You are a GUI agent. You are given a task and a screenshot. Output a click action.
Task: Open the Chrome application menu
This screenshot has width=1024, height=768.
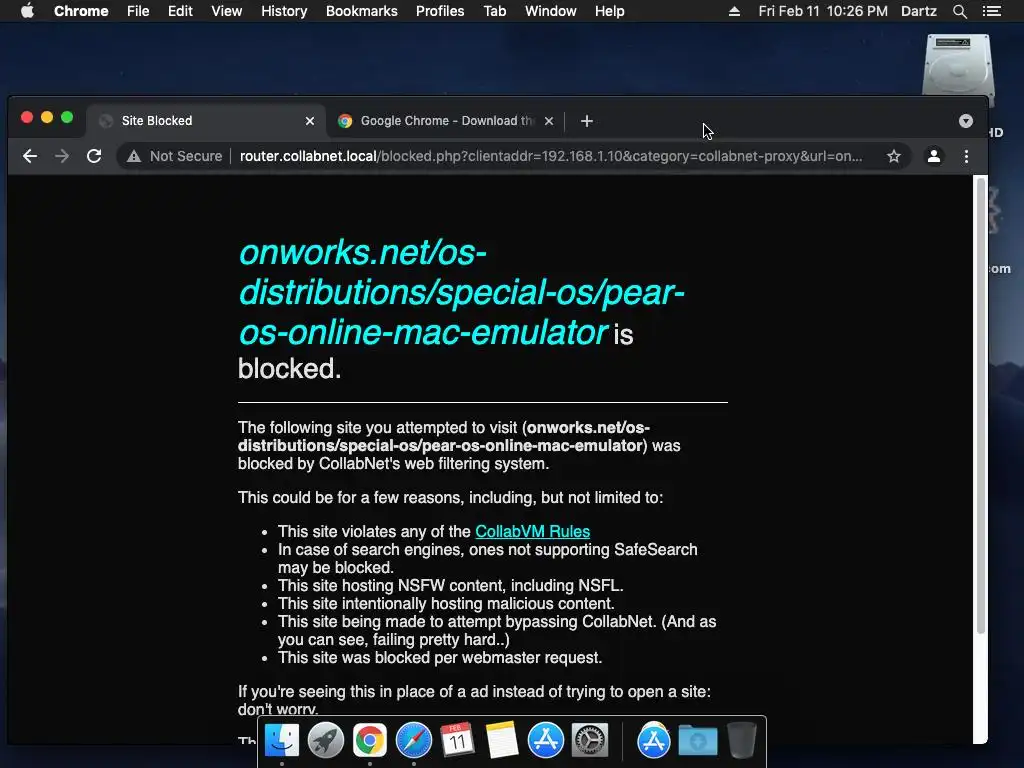[x=81, y=11]
